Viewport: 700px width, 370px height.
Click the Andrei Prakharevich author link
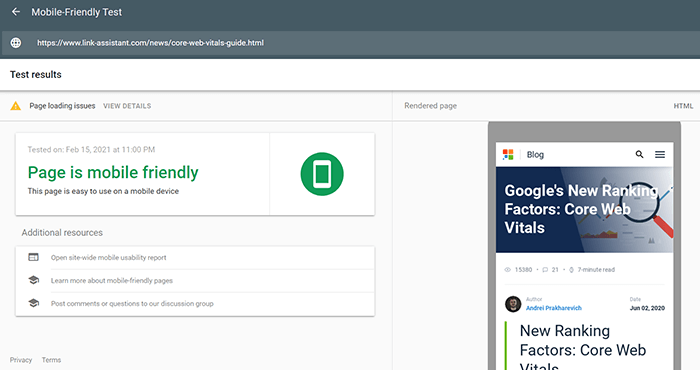[x=554, y=308]
